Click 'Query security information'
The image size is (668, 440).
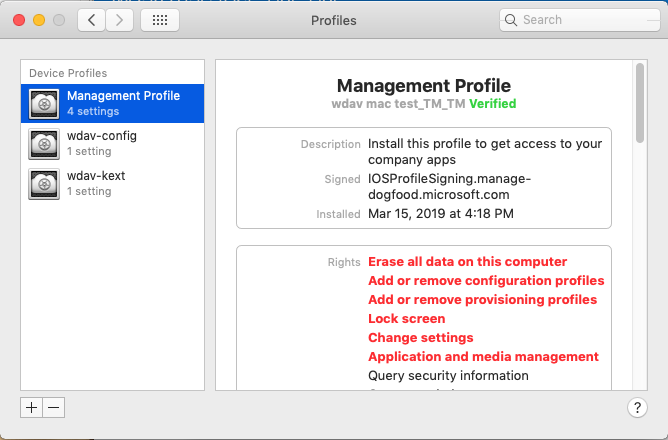tap(448, 376)
